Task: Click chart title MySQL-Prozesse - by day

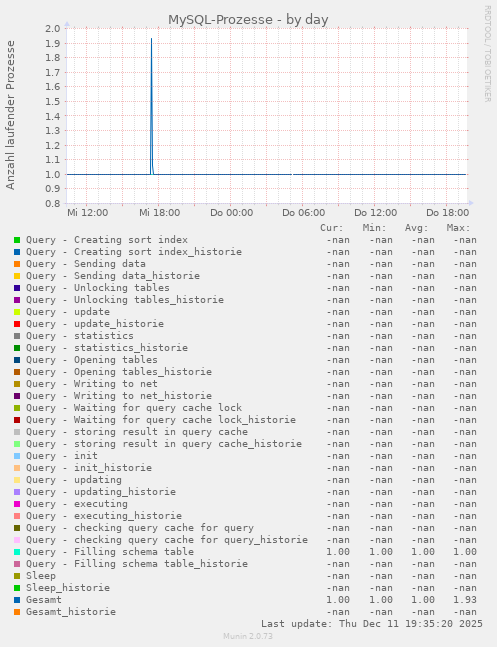Action: (248, 19)
